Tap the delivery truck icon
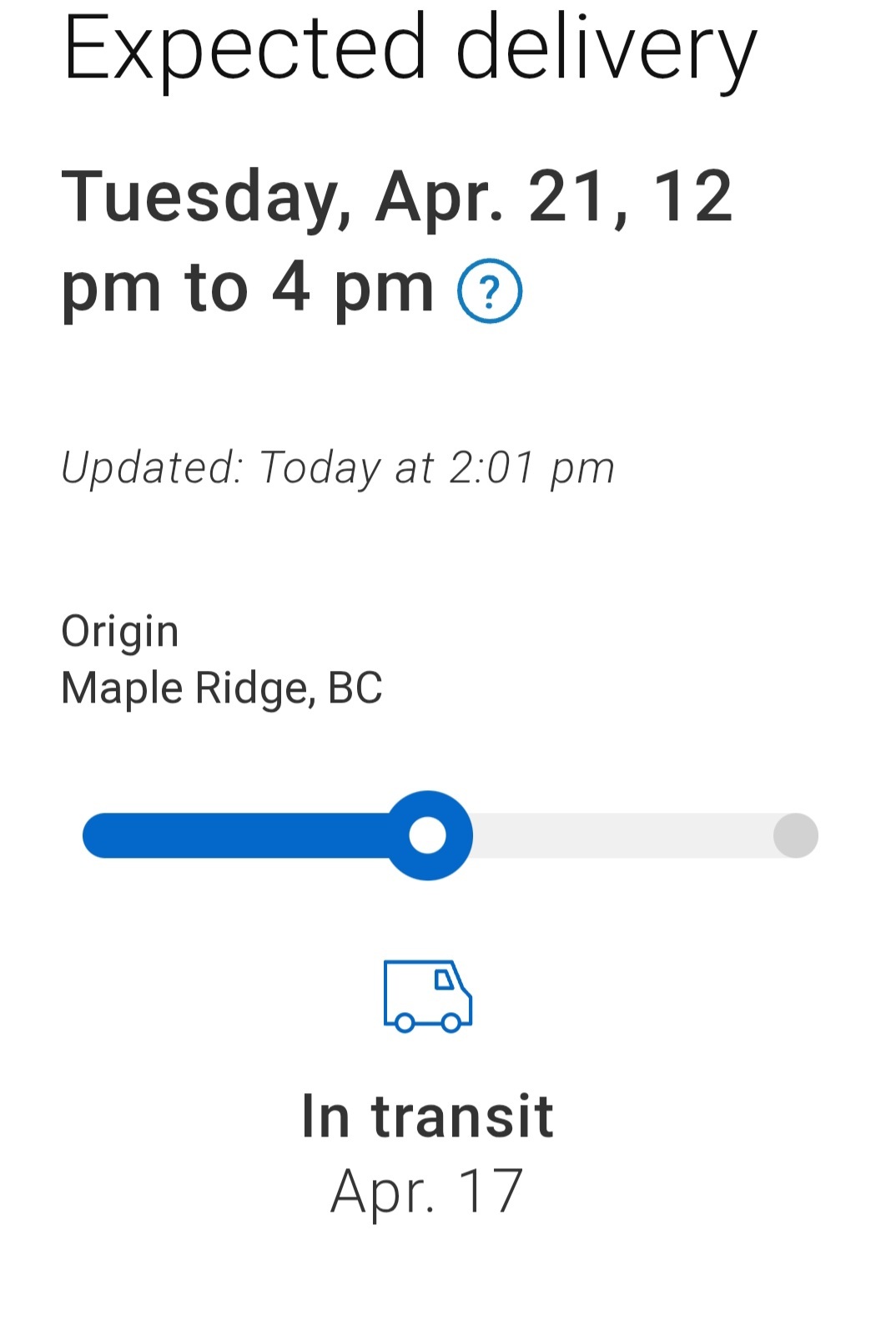This screenshot has width=896, height=1331. click(428, 996)
